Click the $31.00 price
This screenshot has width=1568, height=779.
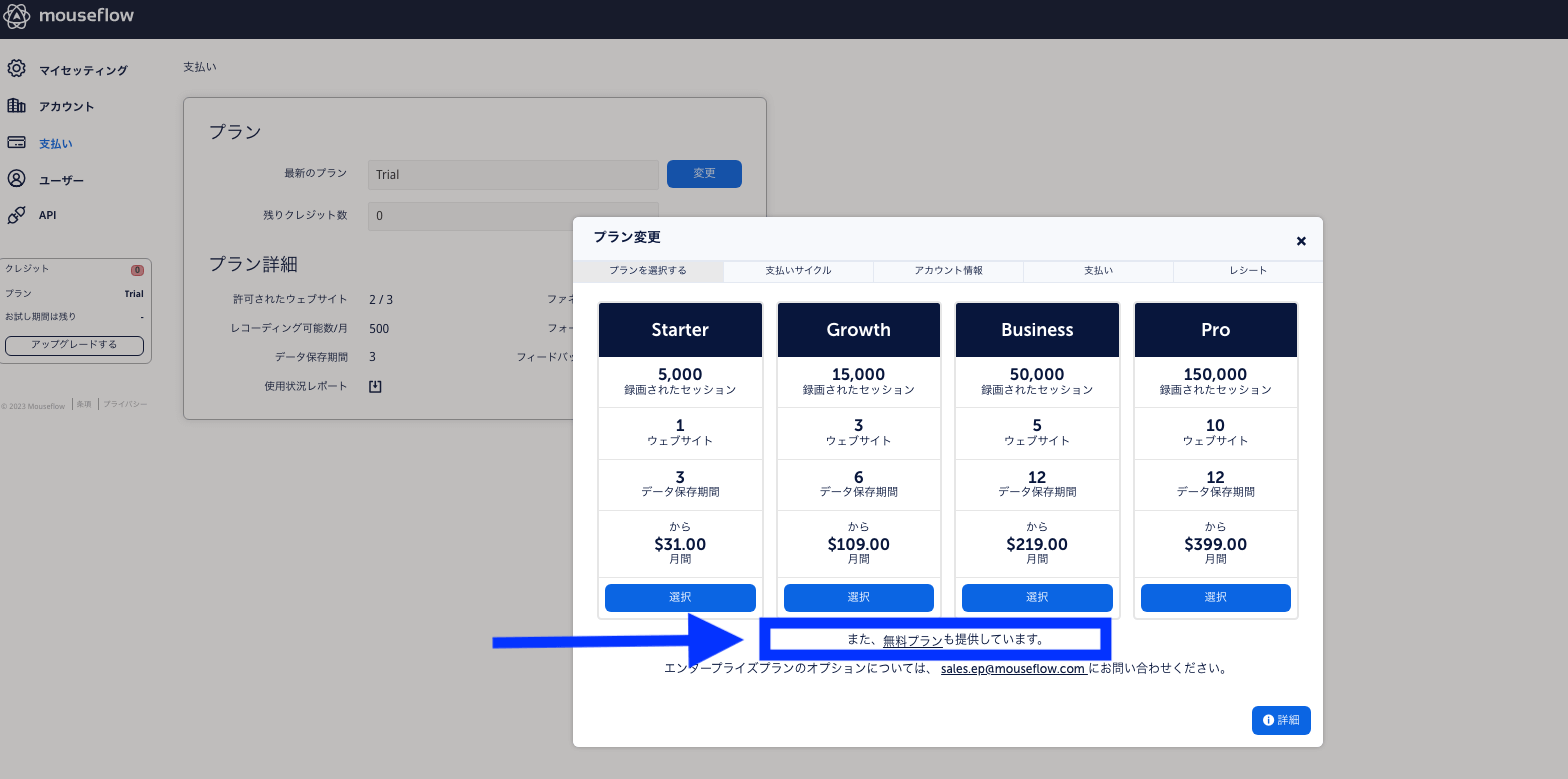pos(680,545)
